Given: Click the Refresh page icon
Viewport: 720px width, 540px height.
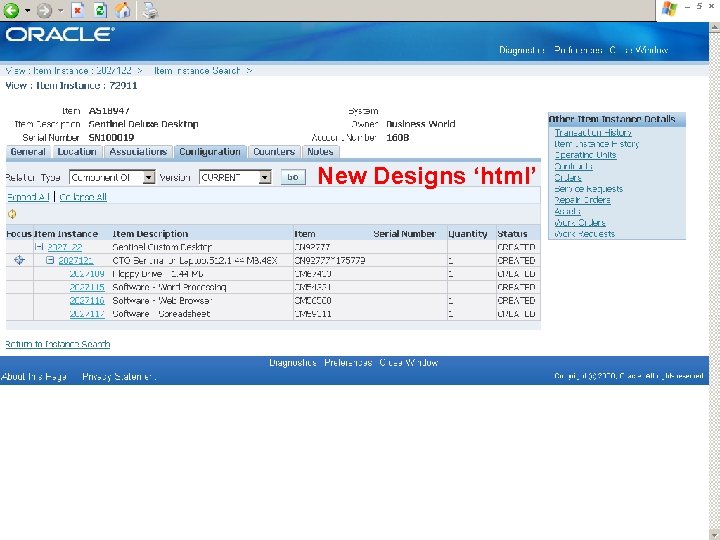Looking at the screenshot, I should point(100,10).
